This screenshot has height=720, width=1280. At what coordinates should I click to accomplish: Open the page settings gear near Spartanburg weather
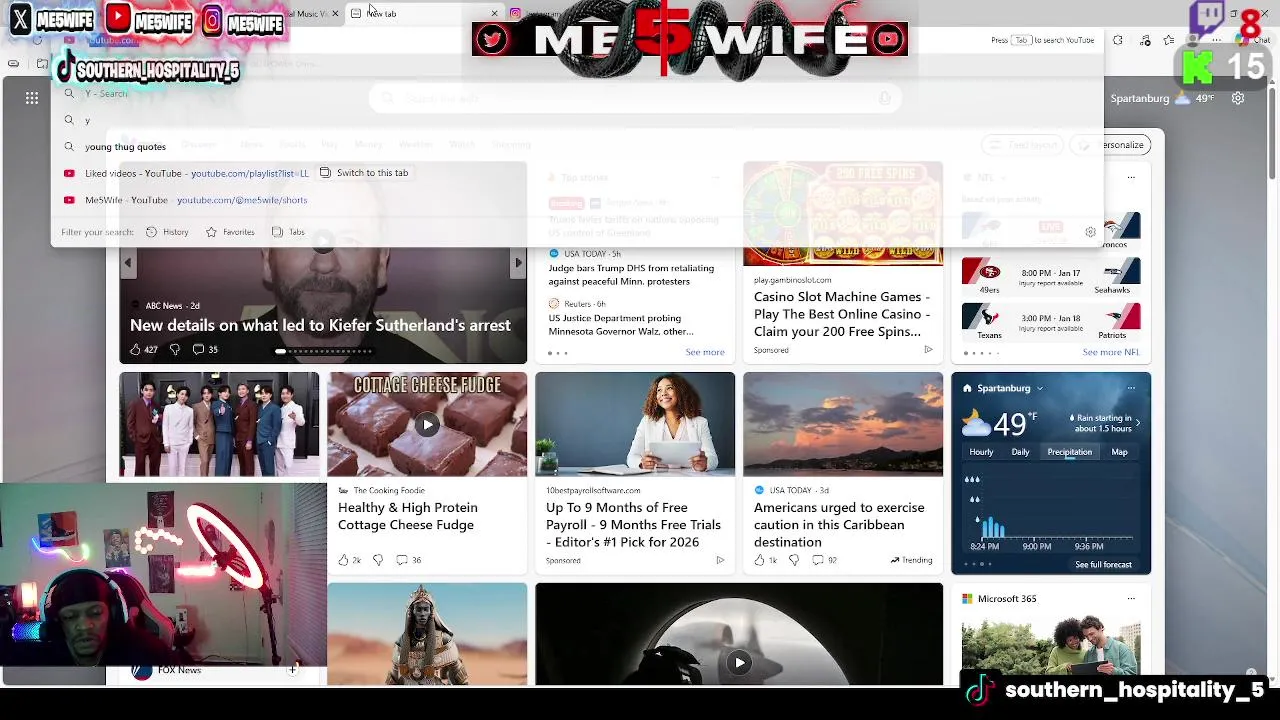click(x=1238, y=98)
